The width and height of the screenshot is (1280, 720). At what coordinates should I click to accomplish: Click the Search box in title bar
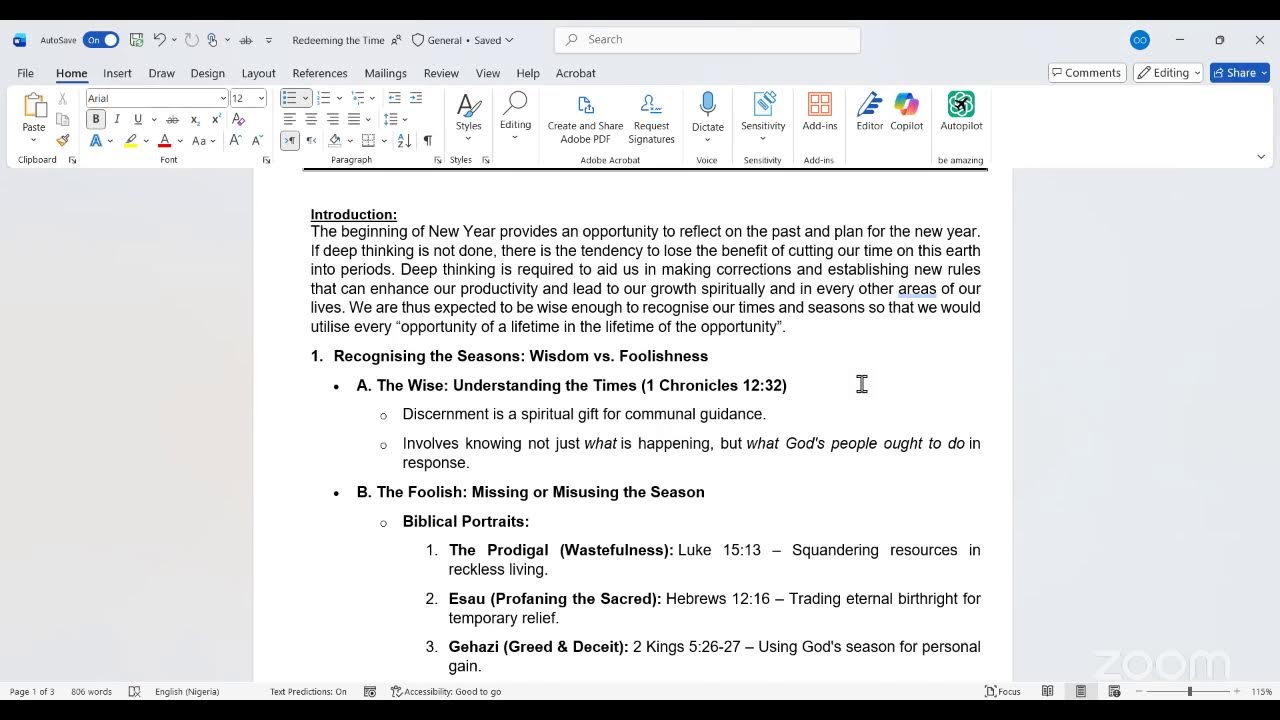click(707, 40)
